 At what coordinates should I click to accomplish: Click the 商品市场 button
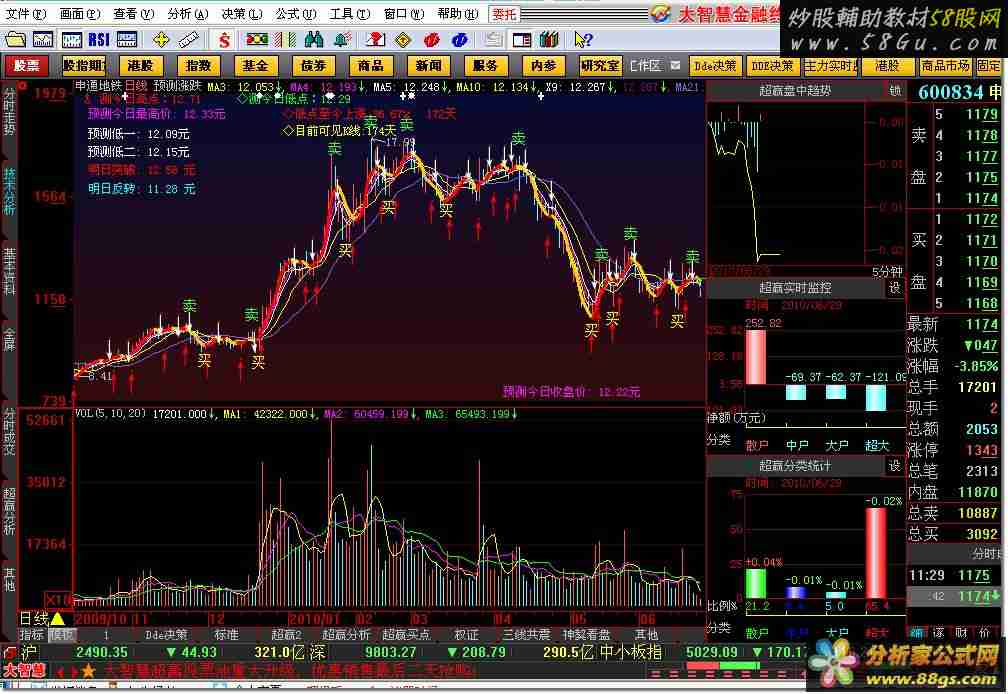click(945, 66)
